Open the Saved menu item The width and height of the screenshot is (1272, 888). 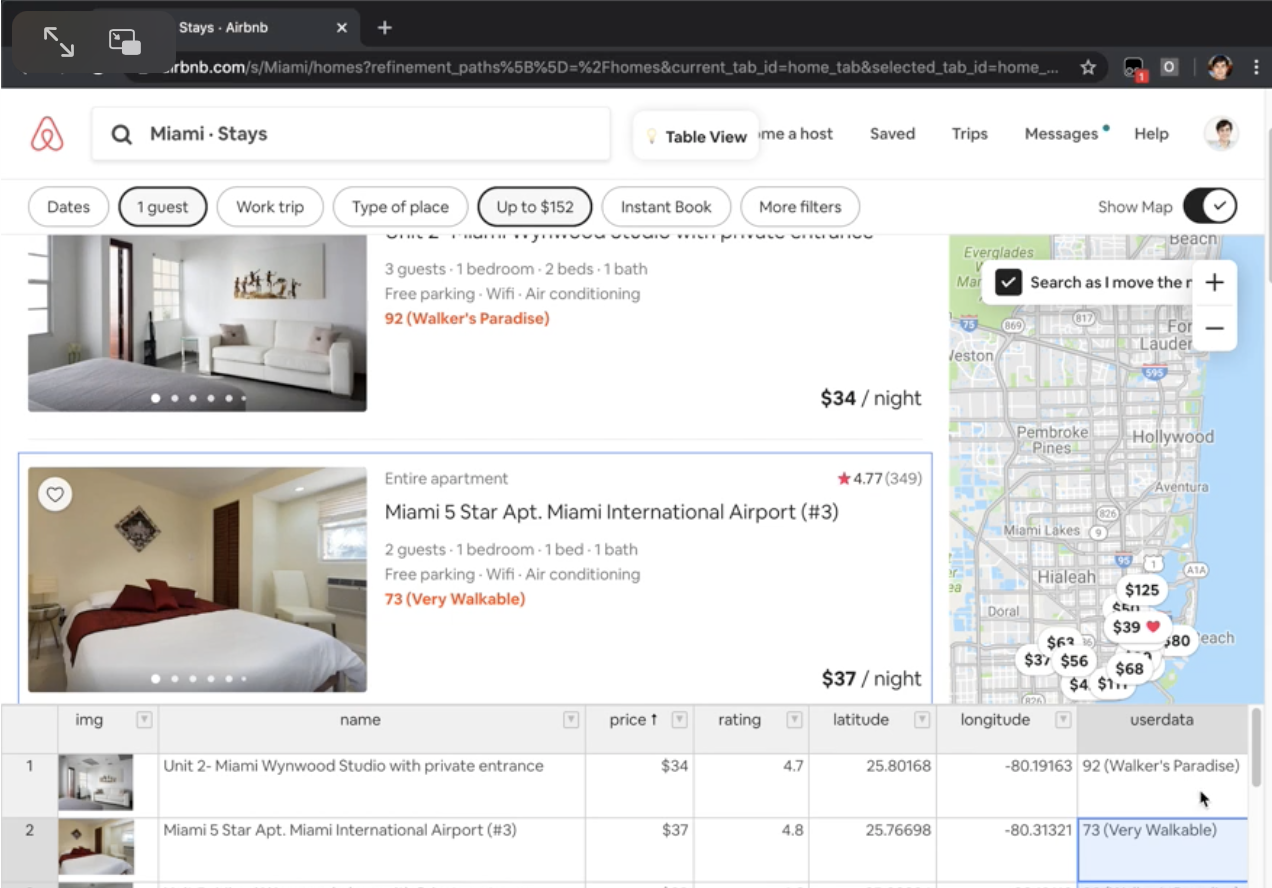click(892, 134)
